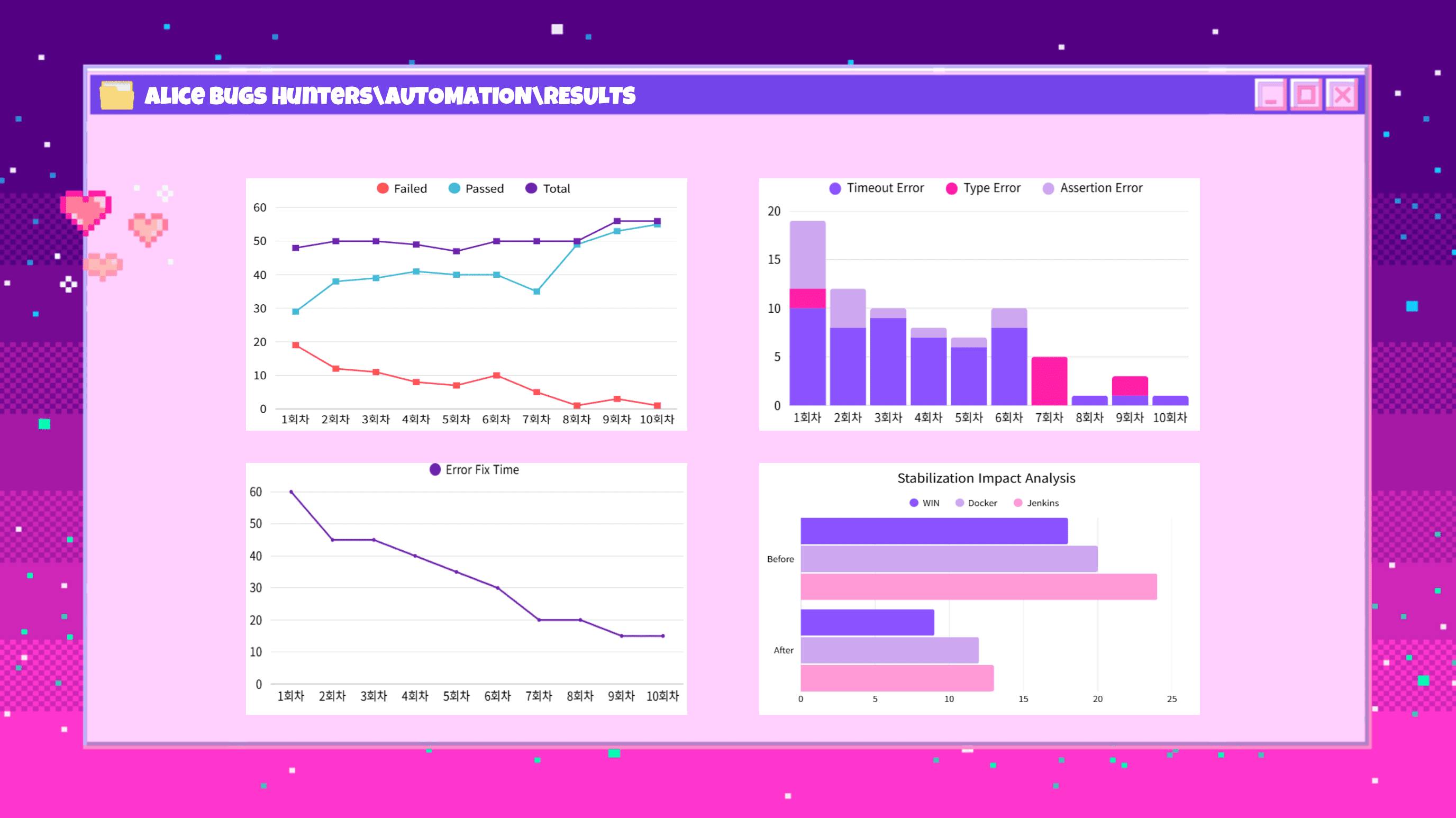Click the 1회차 Error Fix Time point
Viewport: 1456px width, 818px height.
291,492
